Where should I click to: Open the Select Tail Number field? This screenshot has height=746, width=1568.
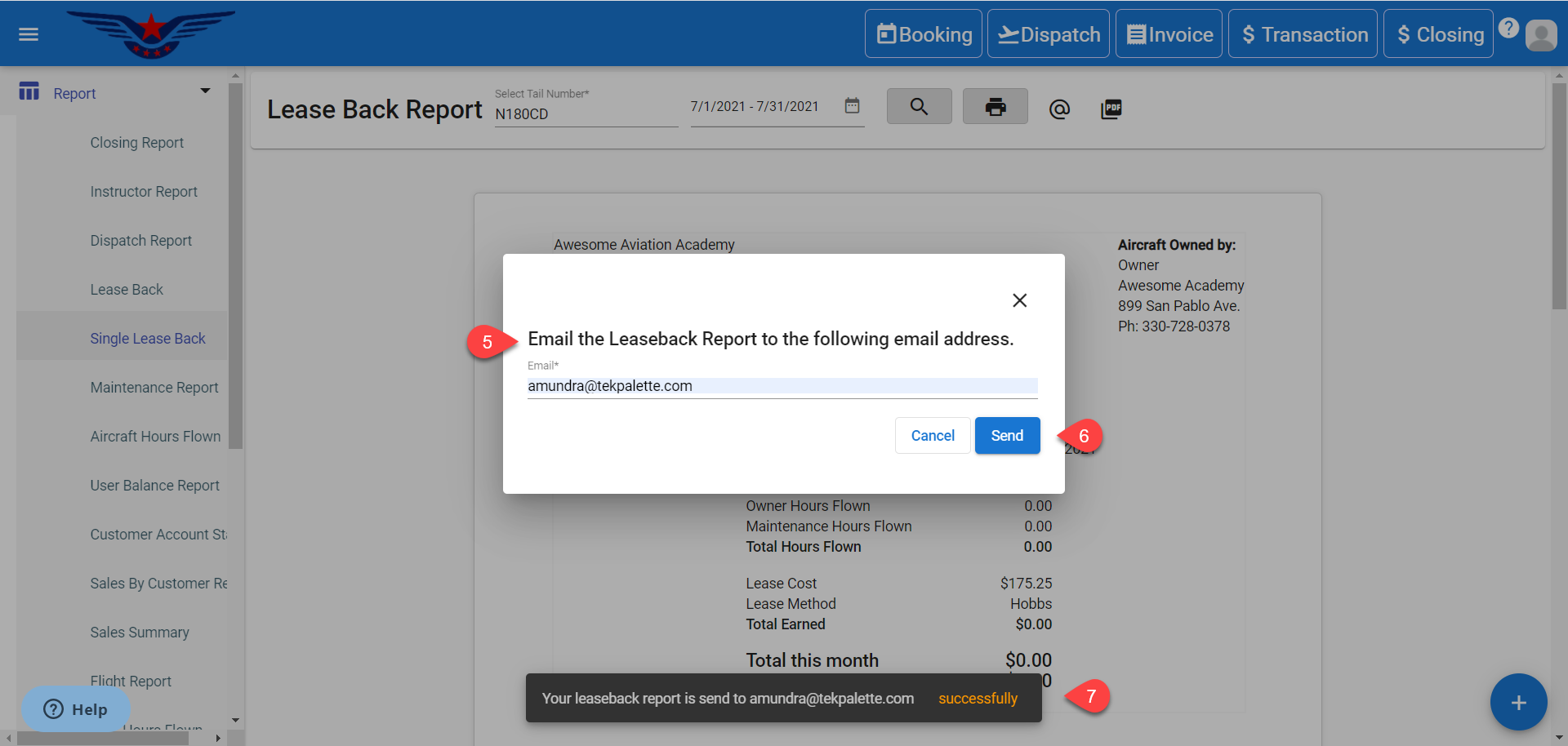pos(586,114)
